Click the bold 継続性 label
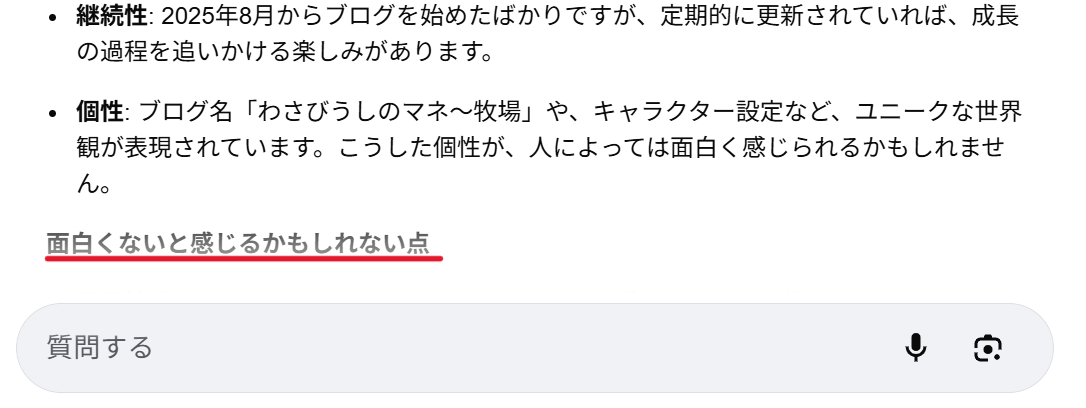Screen dimensions: 1086x408 click(x=112, y=17)
